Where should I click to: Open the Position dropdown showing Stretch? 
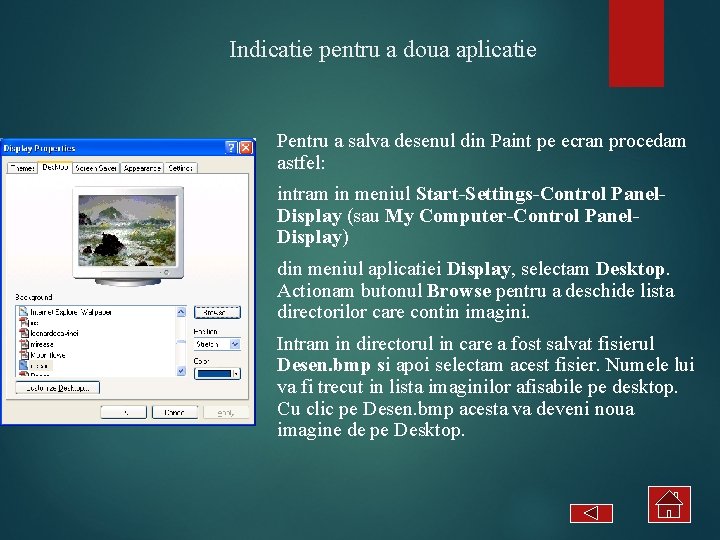pyautogui.click(x=217, y=344)
